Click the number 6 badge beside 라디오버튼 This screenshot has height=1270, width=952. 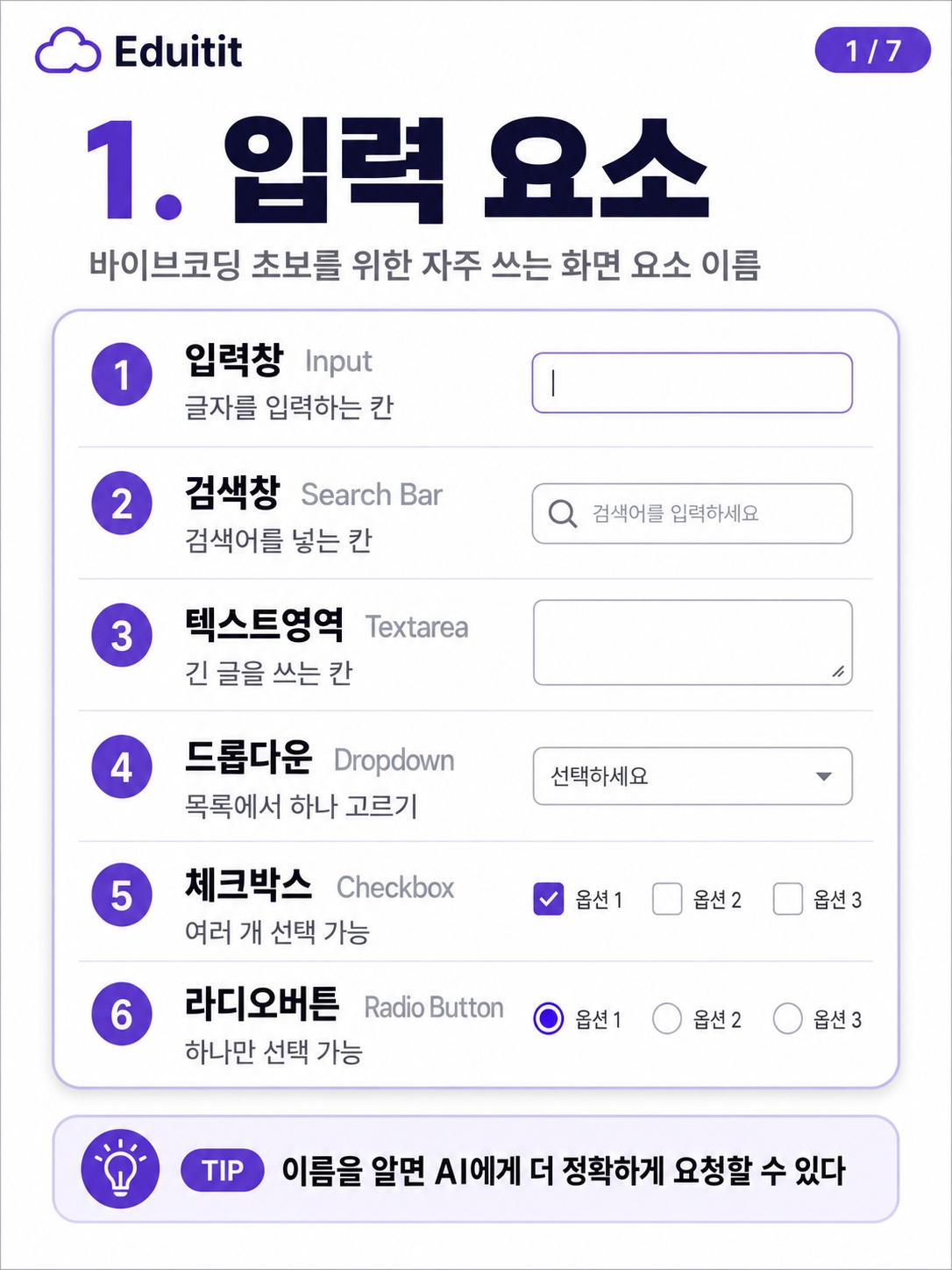click(x=122, y=1014)
